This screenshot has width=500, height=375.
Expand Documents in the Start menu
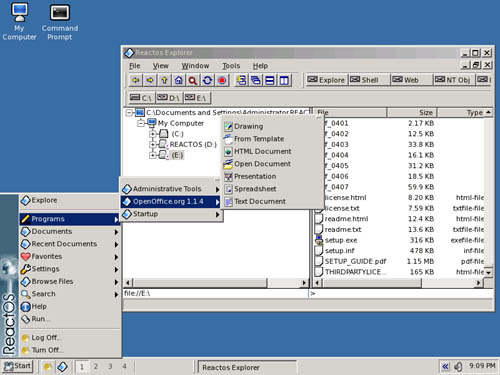pos(69,231)
